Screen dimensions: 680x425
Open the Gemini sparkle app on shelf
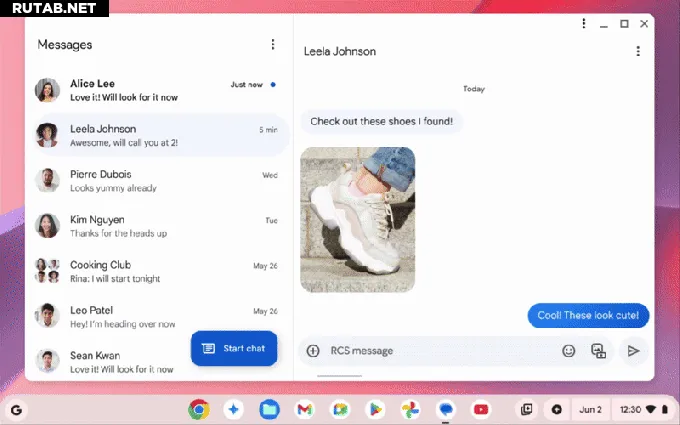pos(234,409)
